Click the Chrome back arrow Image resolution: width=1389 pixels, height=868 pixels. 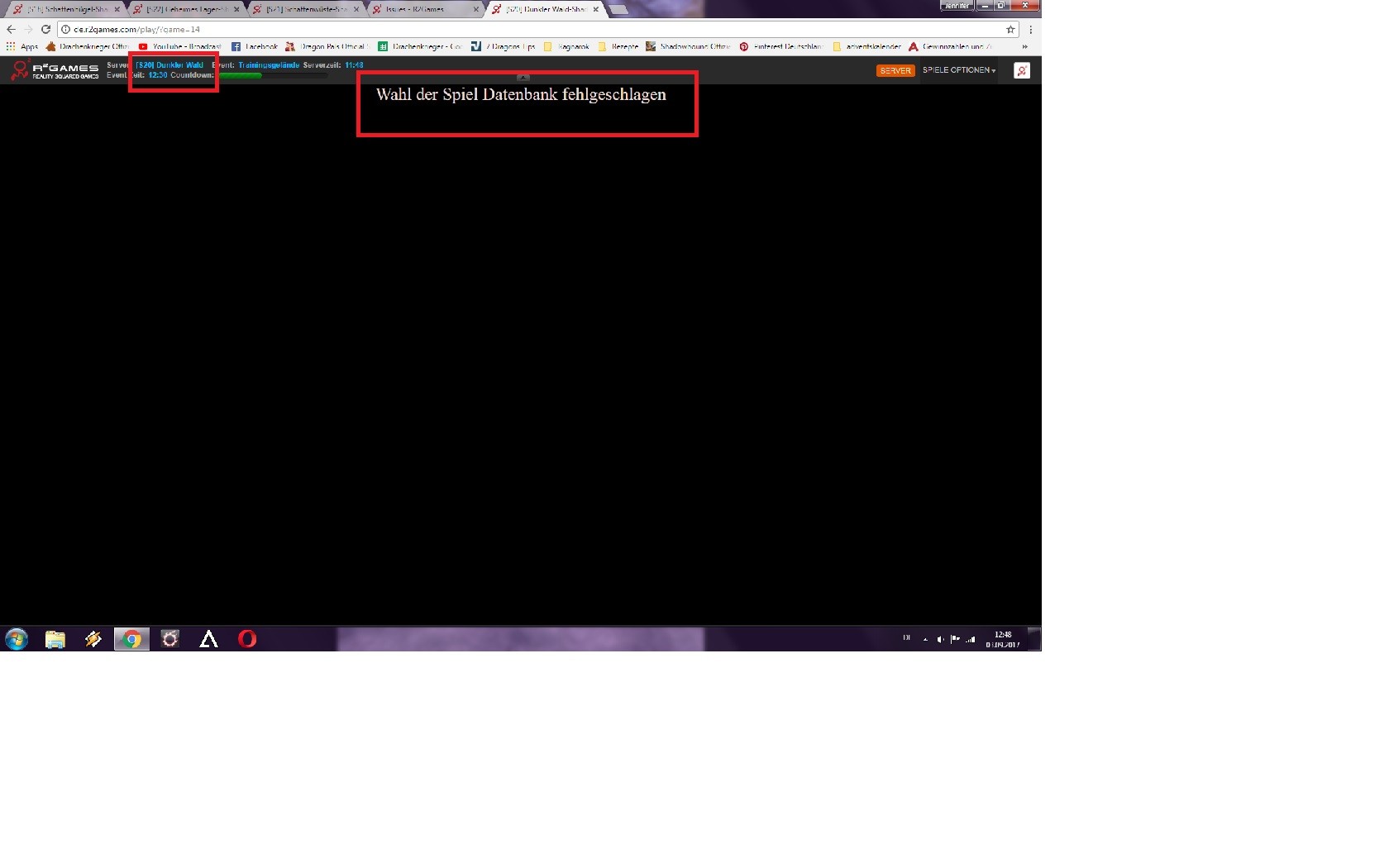tap(12, 29)
